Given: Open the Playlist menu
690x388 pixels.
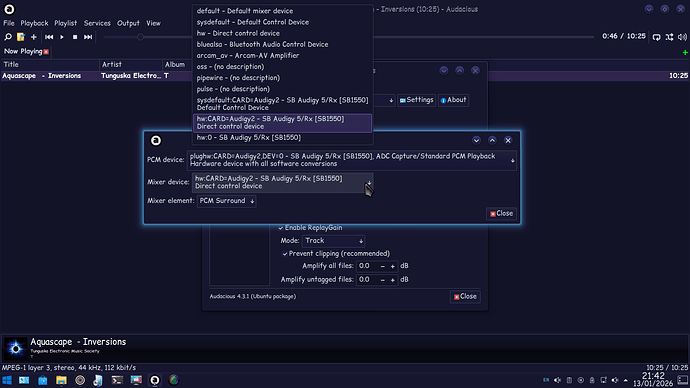Looking at the screenshot, I should pos(66,23).
